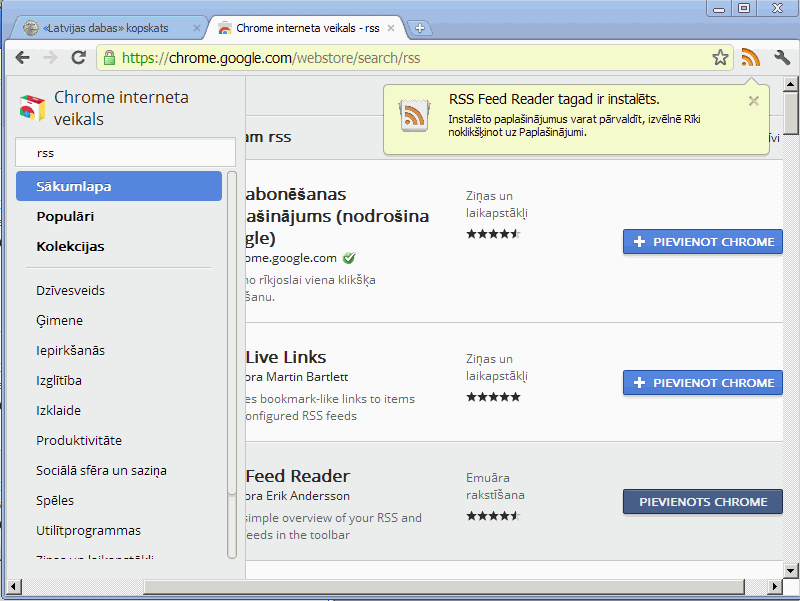Image resolution: width=800 pixels, height=601 pixels.
Task: Click the RSS icon in the notification bubble
Action: click(x=414, y=115)
